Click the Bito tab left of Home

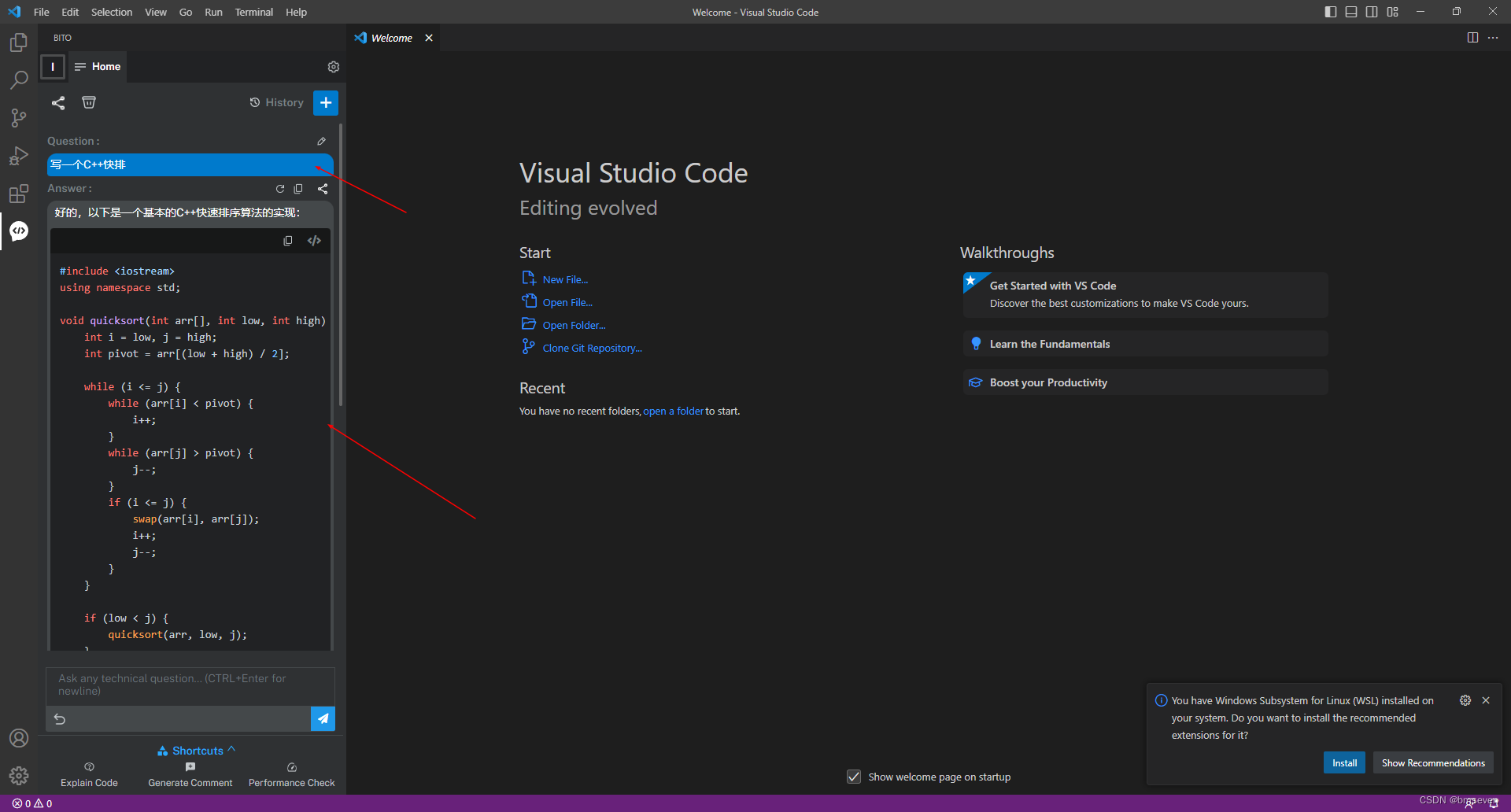[x=53, y=67]
